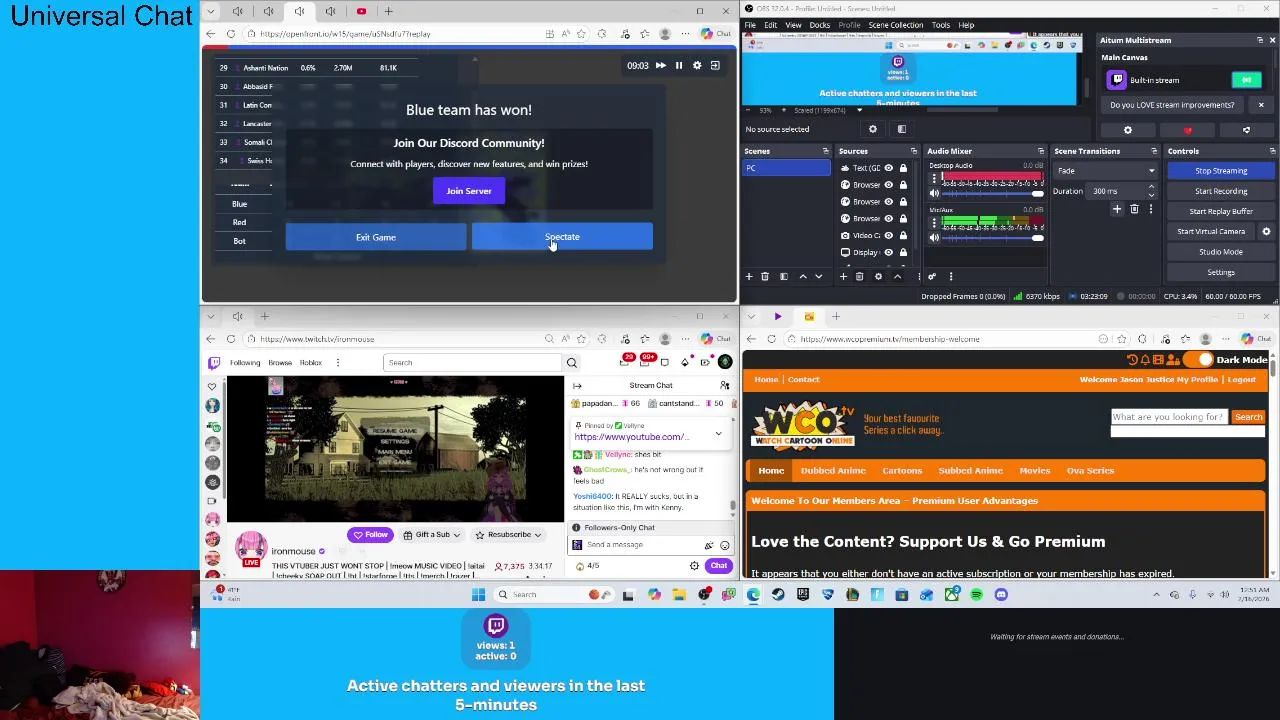The image size is (1280, 720).
Task: Open Desktop Audio three-dot options menu
Action: coord(934,179)
